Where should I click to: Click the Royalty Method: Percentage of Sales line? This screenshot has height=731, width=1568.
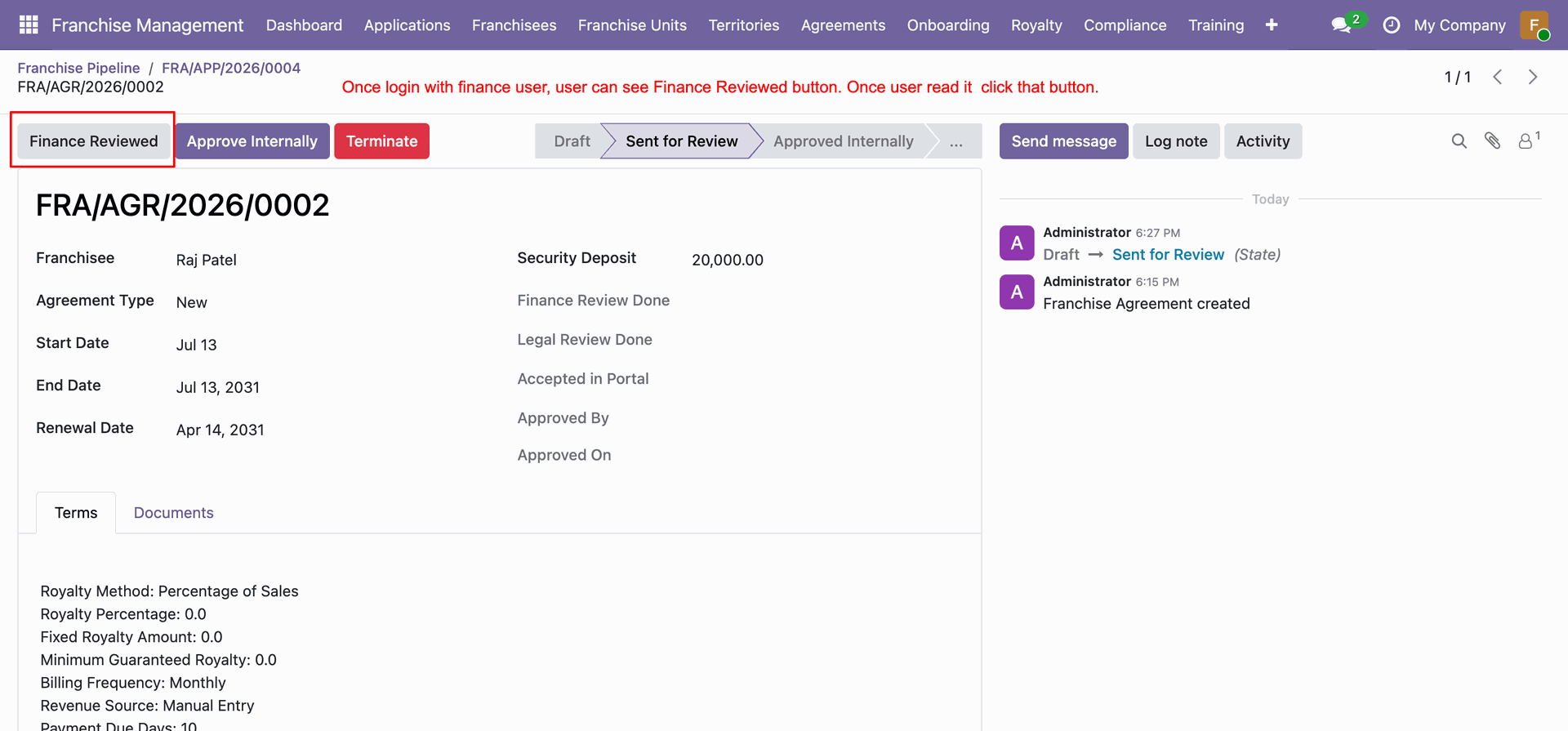[169, 591]
